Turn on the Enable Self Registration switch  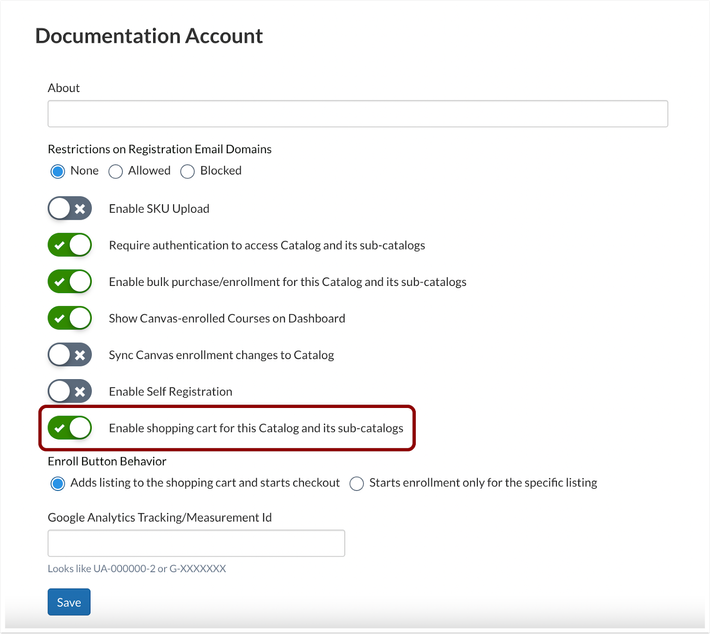pyautogui.click(x=70, y=391)
